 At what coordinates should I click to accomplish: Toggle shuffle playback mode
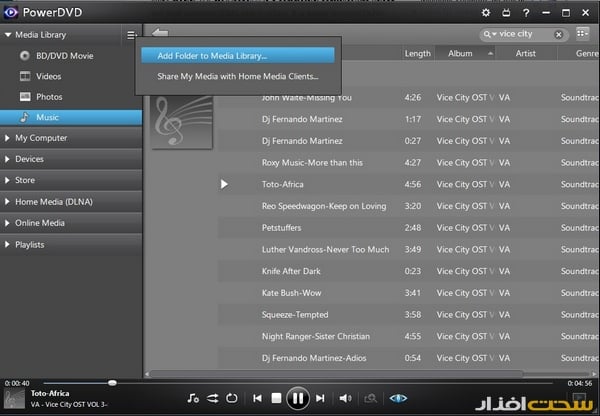[212, 398]
